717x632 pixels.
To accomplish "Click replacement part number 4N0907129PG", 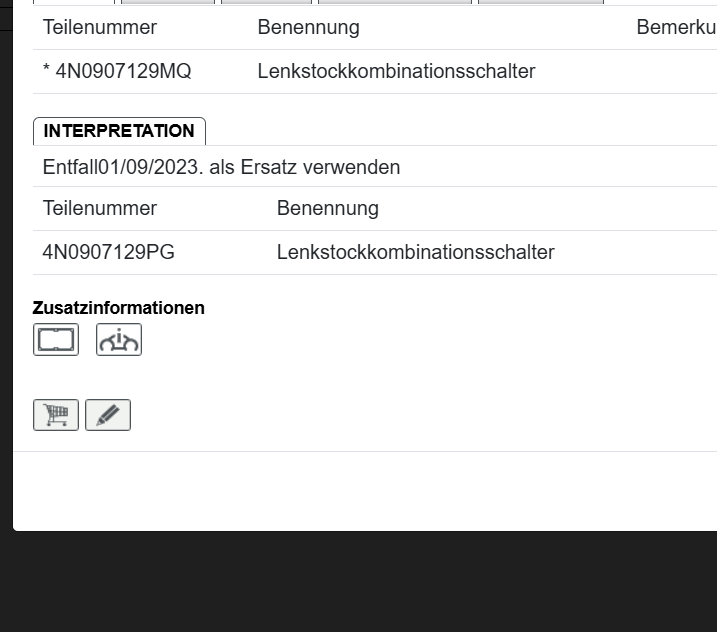I will 109,252.
